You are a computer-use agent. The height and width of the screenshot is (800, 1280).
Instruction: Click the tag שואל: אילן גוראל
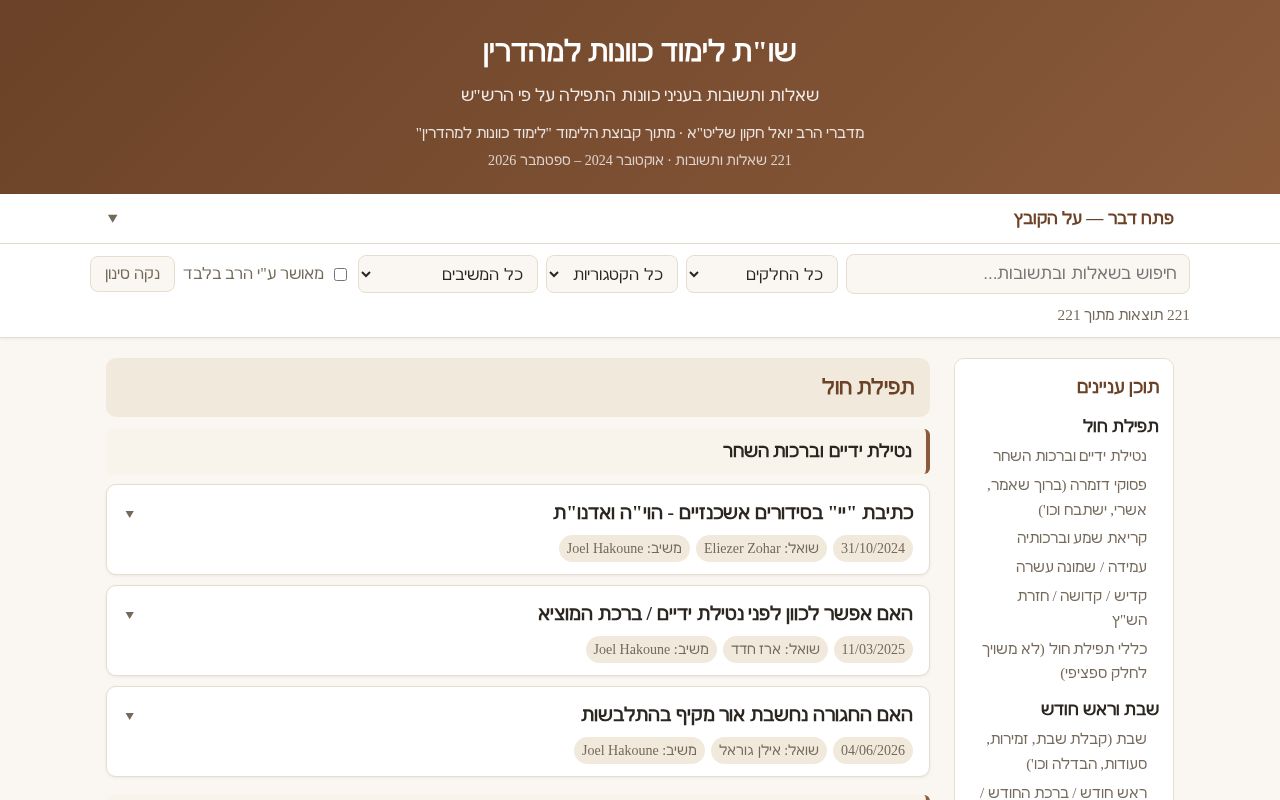tap(769, 750)
